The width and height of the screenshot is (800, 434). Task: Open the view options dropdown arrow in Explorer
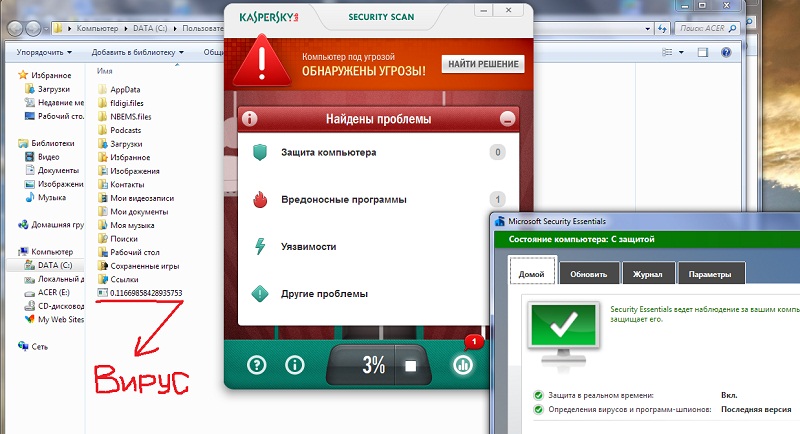pos(681,52)
